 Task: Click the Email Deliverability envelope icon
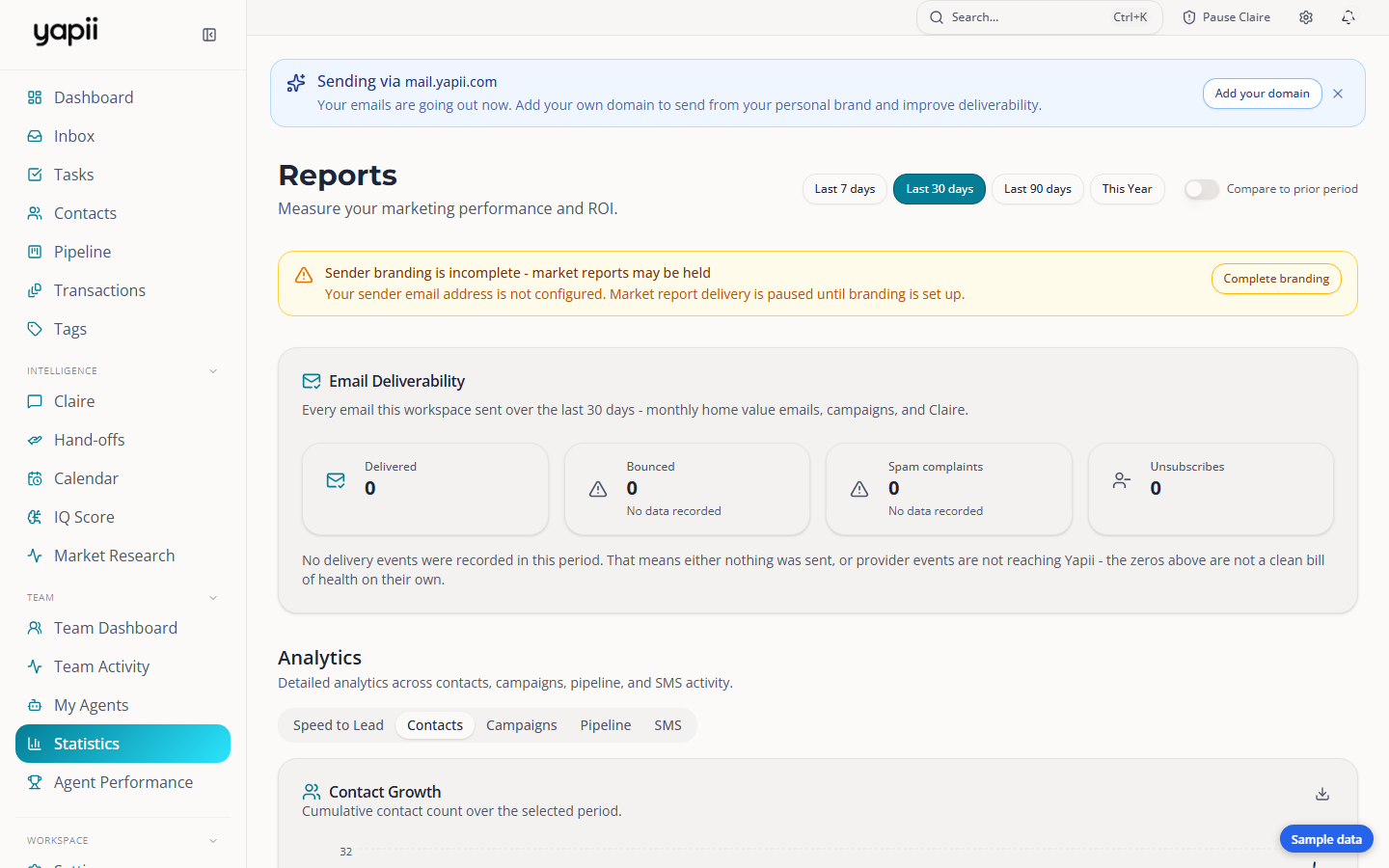click(312, 381)
